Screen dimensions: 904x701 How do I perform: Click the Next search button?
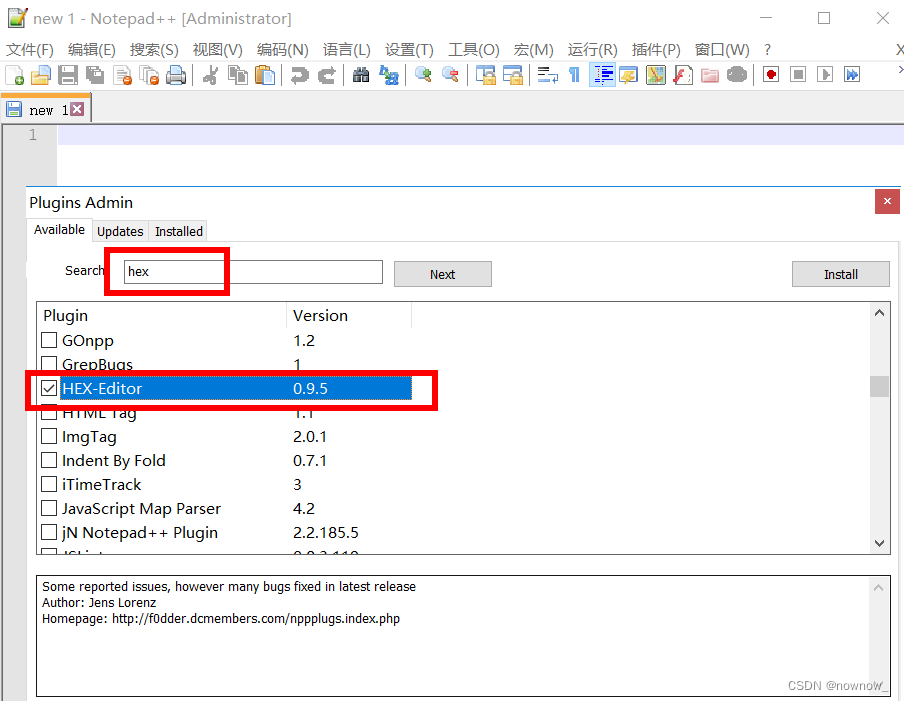[x=442, y=272]
